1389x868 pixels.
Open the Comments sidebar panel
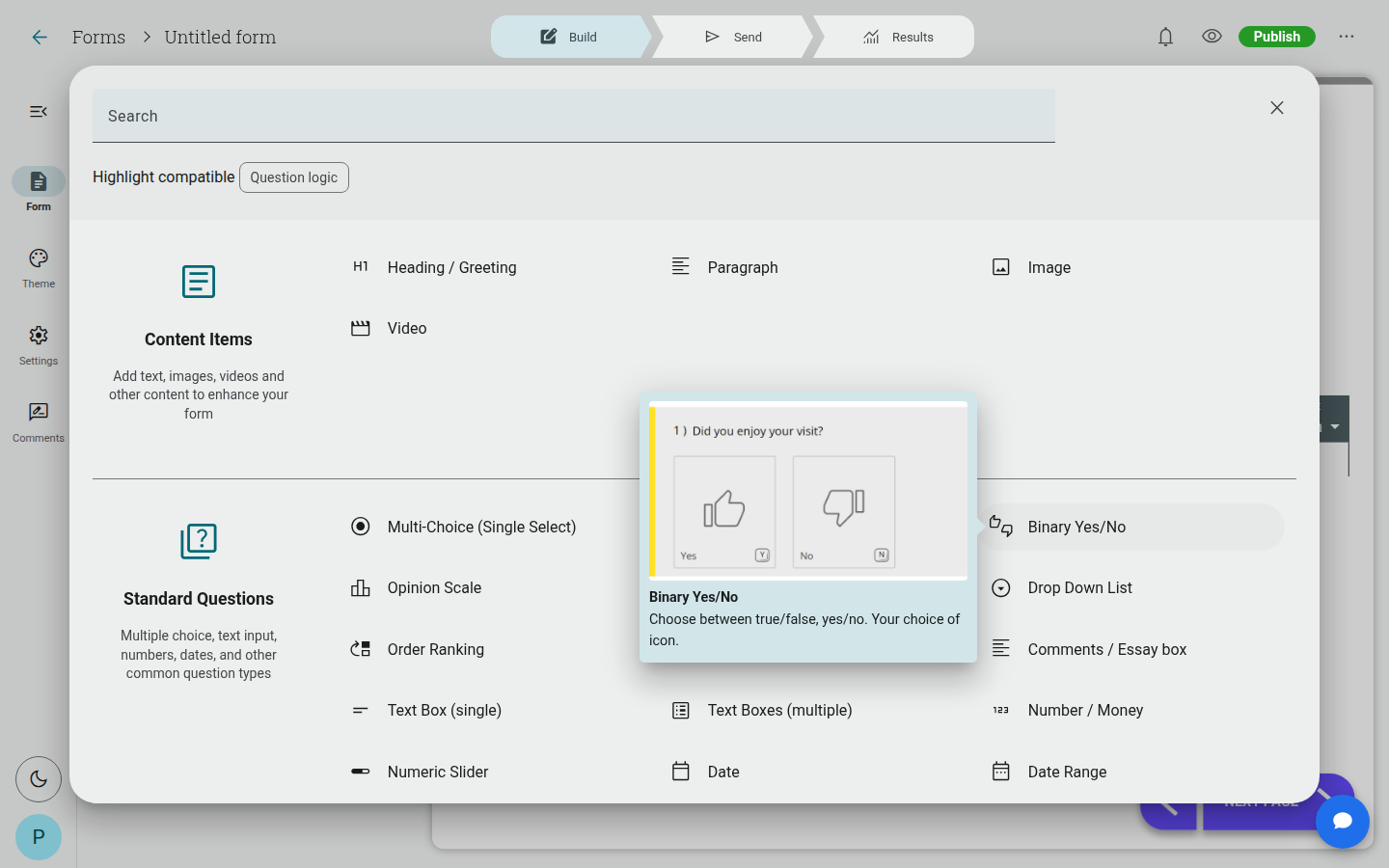click(x=39, y=422)
